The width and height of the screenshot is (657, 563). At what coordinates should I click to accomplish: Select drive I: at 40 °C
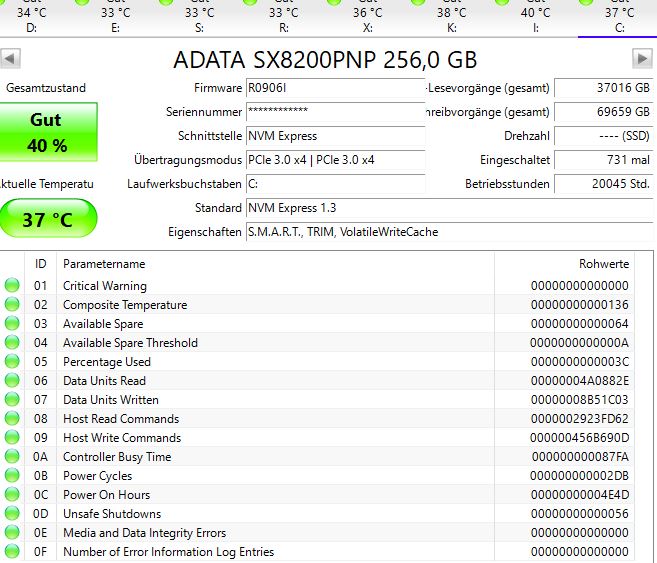tap(535, 17)
